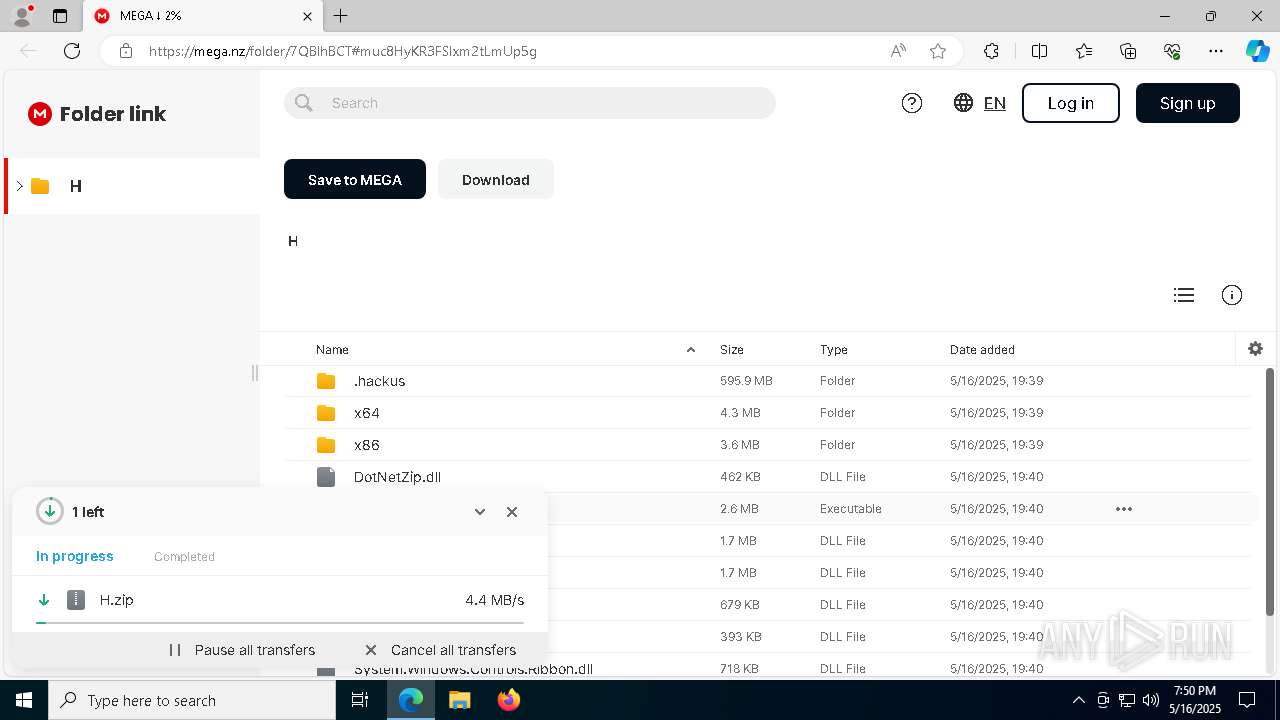This screenshot has width=1280, height=720.
Task: Open Edge settings and more menu
Action: [x=1216, y=51]
